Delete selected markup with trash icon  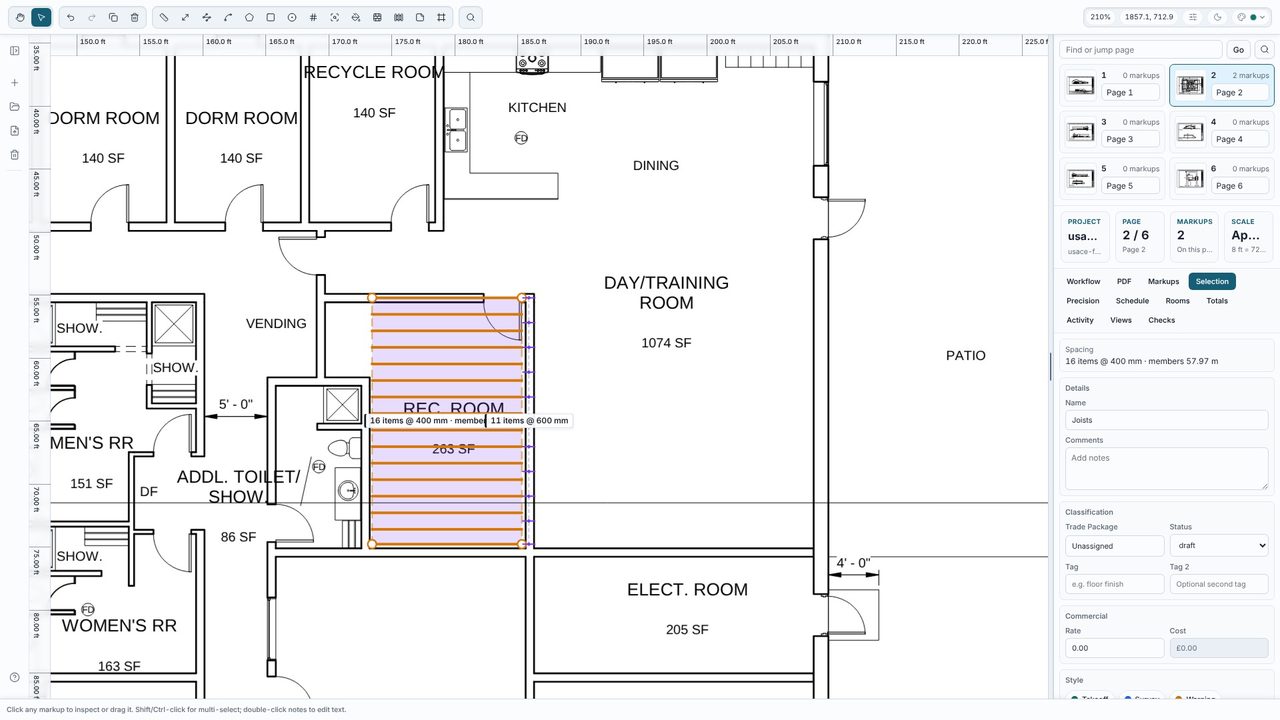coord(134,17)
